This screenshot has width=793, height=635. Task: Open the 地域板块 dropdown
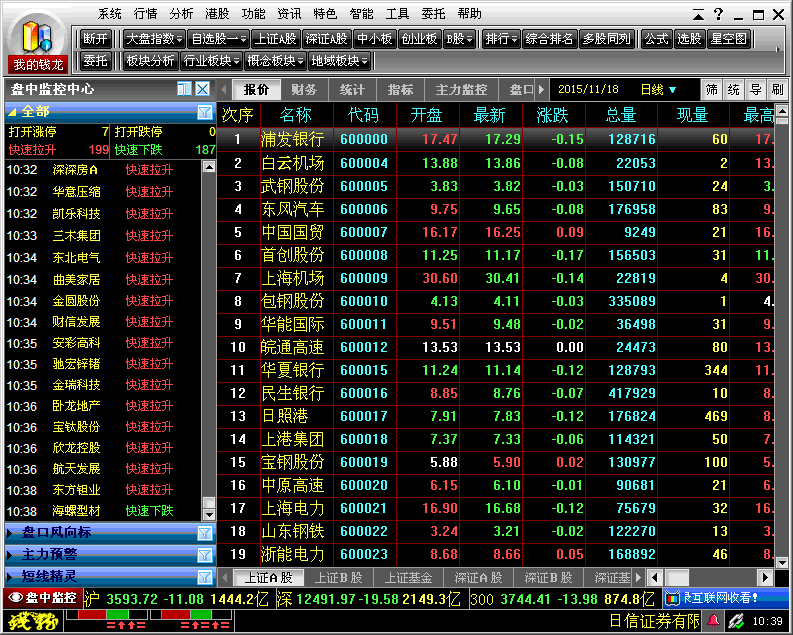(339, 61)
